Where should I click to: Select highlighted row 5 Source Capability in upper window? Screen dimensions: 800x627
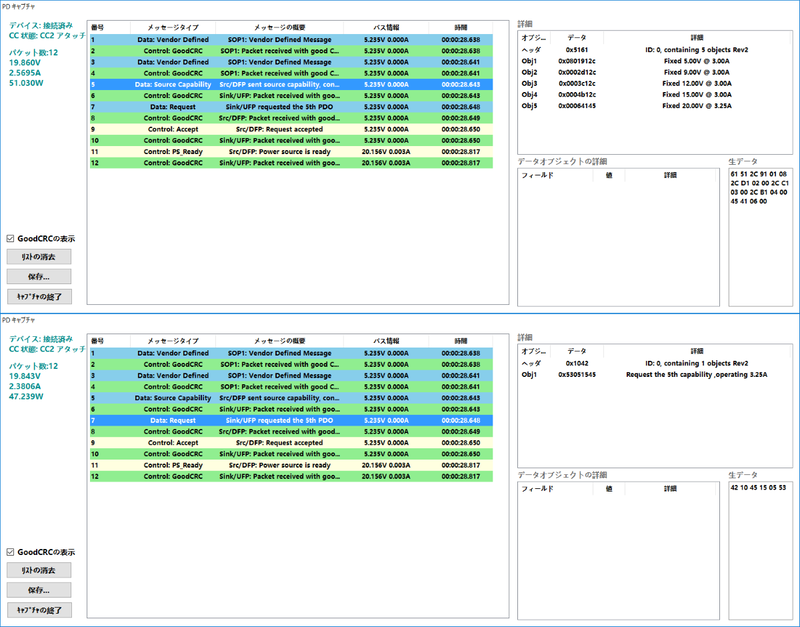[x=291, y=85]
